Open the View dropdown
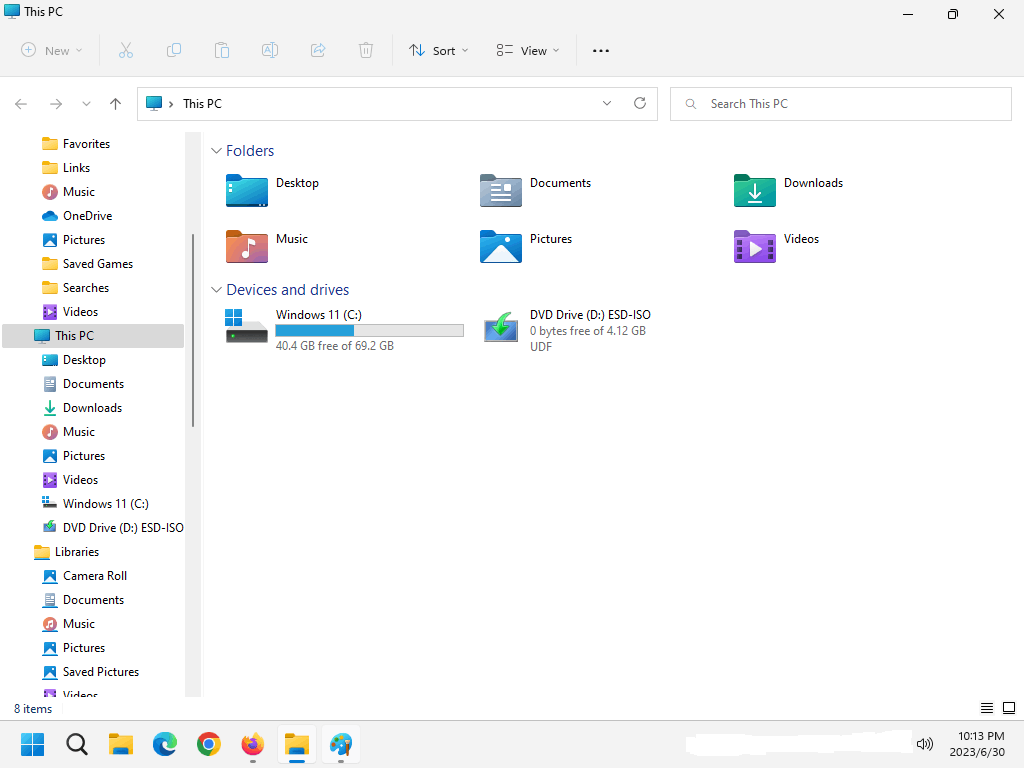The width and height of the screenshot is (1024, 768). point(528,50)
